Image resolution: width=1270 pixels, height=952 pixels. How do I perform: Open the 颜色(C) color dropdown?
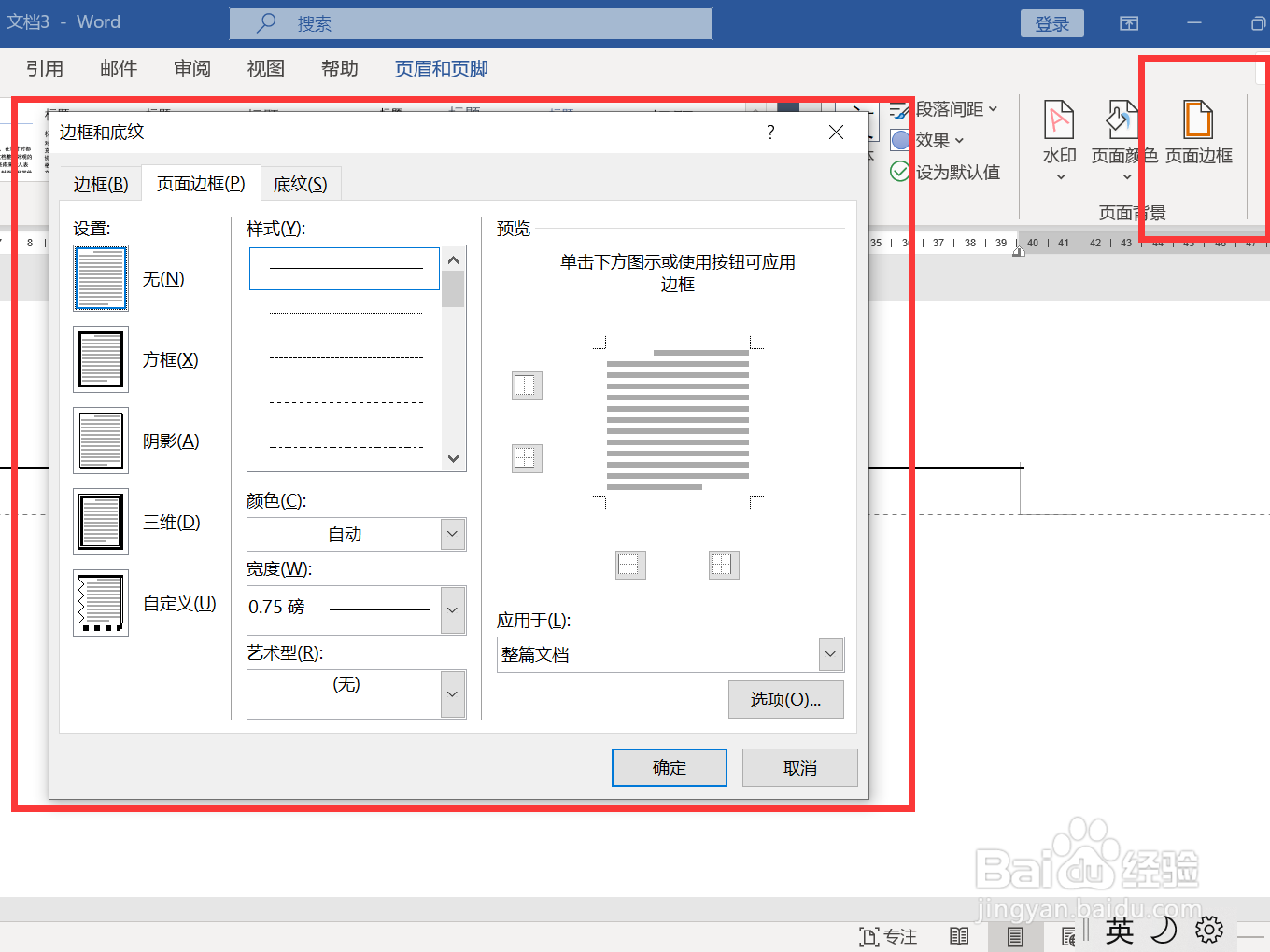point(452,534)
